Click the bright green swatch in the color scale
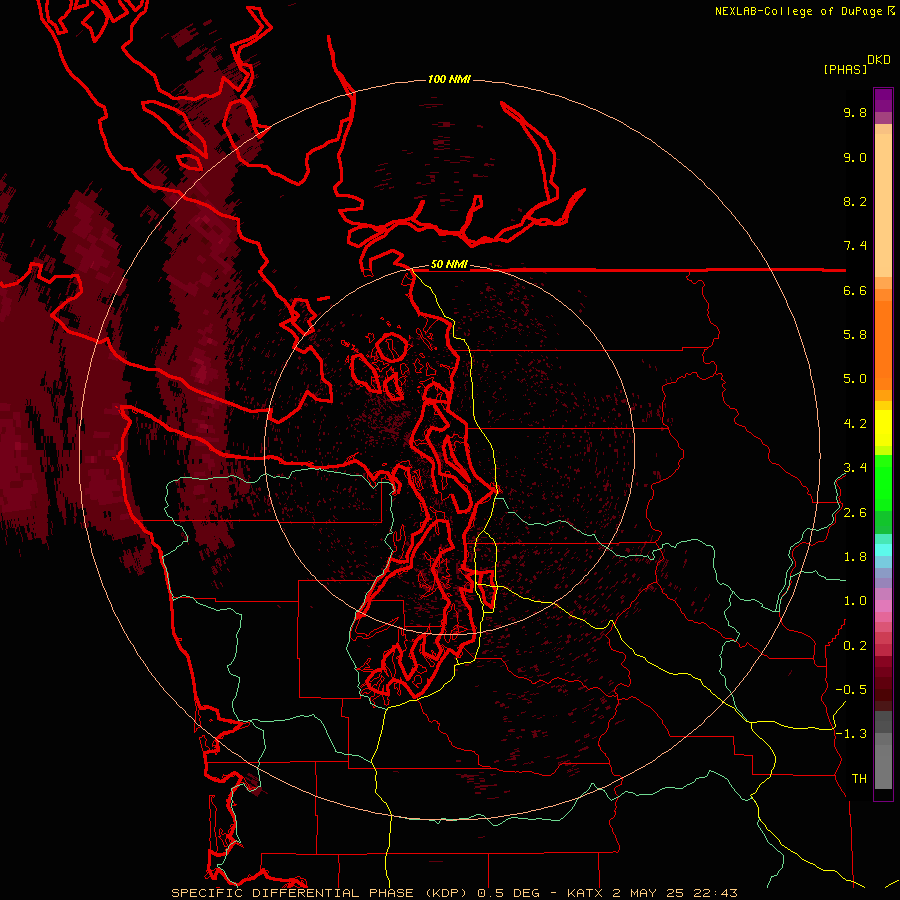This screenshot has width=900, height=900. coord(883,481)
